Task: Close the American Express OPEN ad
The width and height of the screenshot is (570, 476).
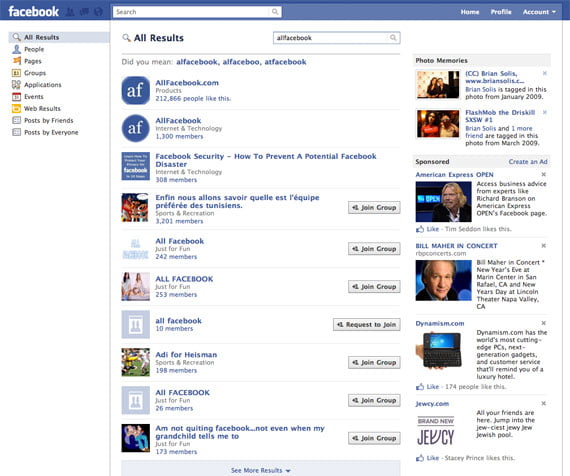Action: pyautogui.click(x=543, y=175)
